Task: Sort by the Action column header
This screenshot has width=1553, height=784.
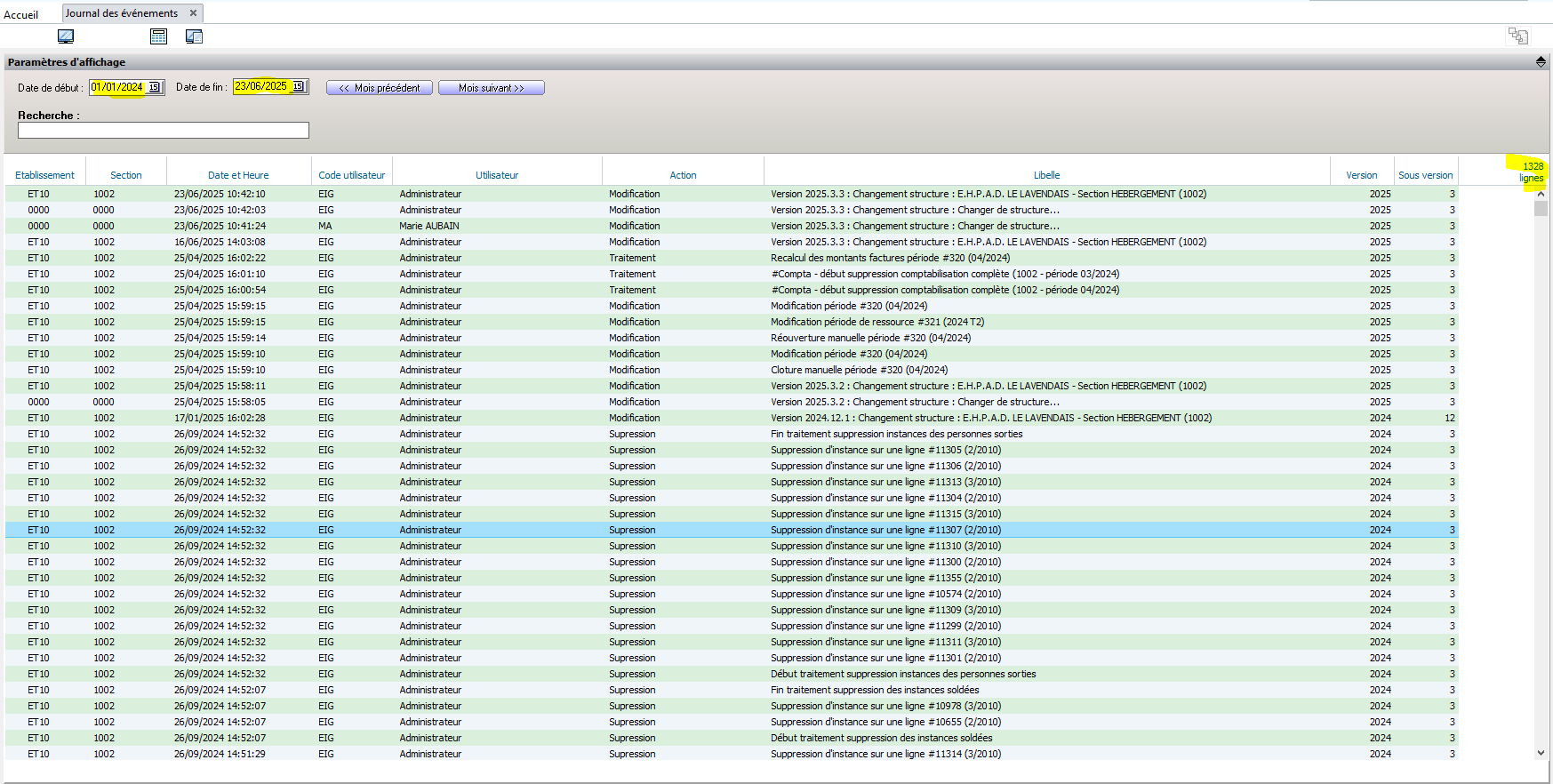Action: pos(683,175)
